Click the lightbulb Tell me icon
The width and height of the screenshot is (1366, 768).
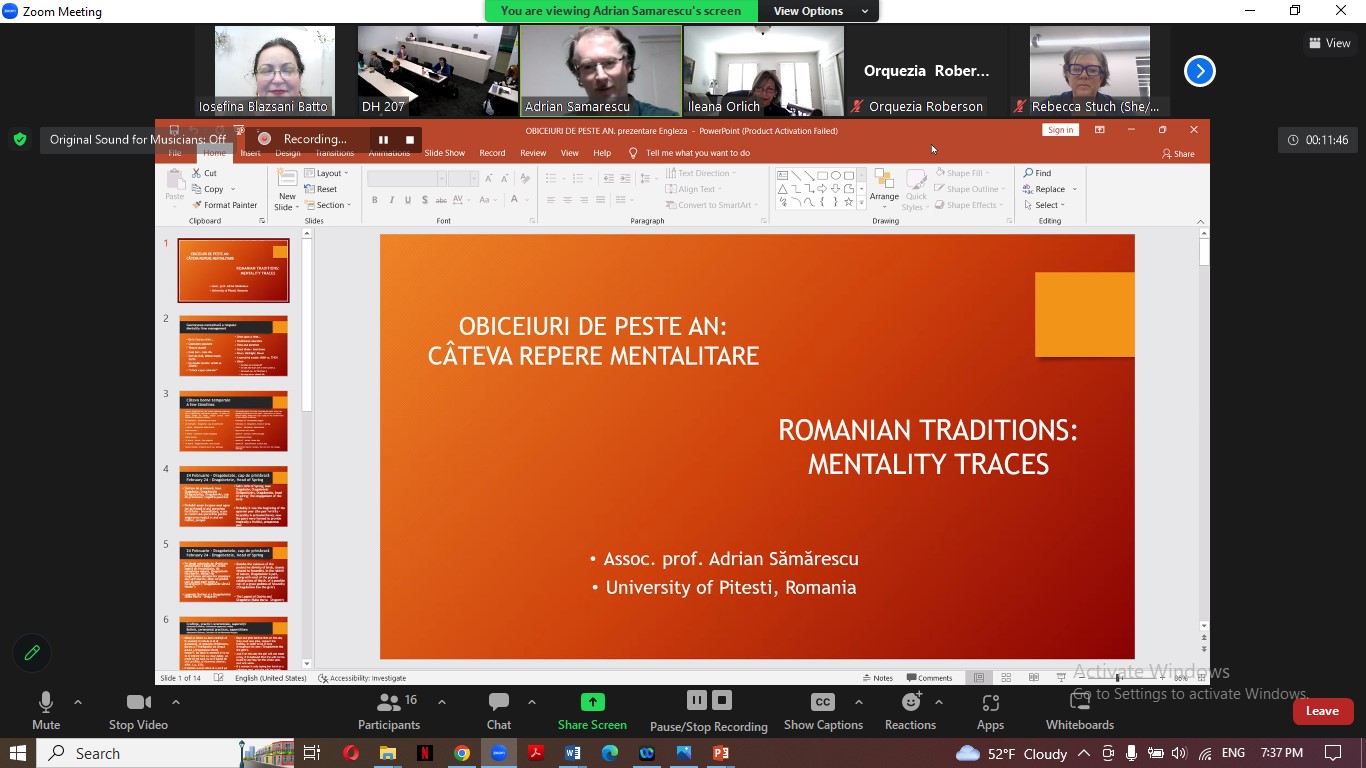point(633,153)
